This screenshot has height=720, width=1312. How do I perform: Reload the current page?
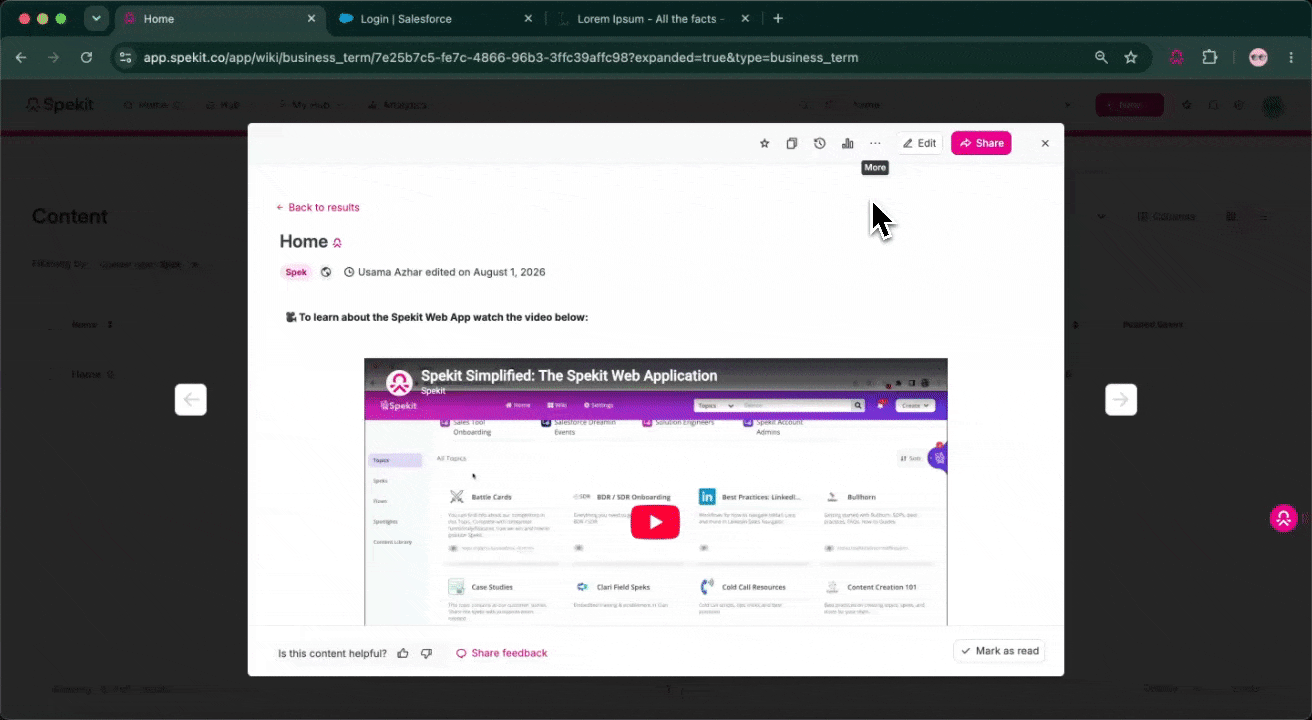pyautogui.click(x=87, y=58)
